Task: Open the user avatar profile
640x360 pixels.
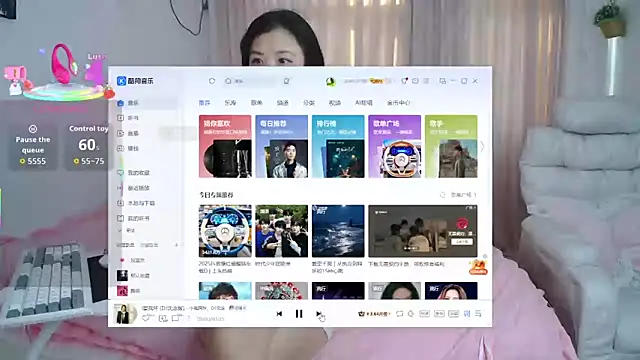Action: tap(330, 81)
